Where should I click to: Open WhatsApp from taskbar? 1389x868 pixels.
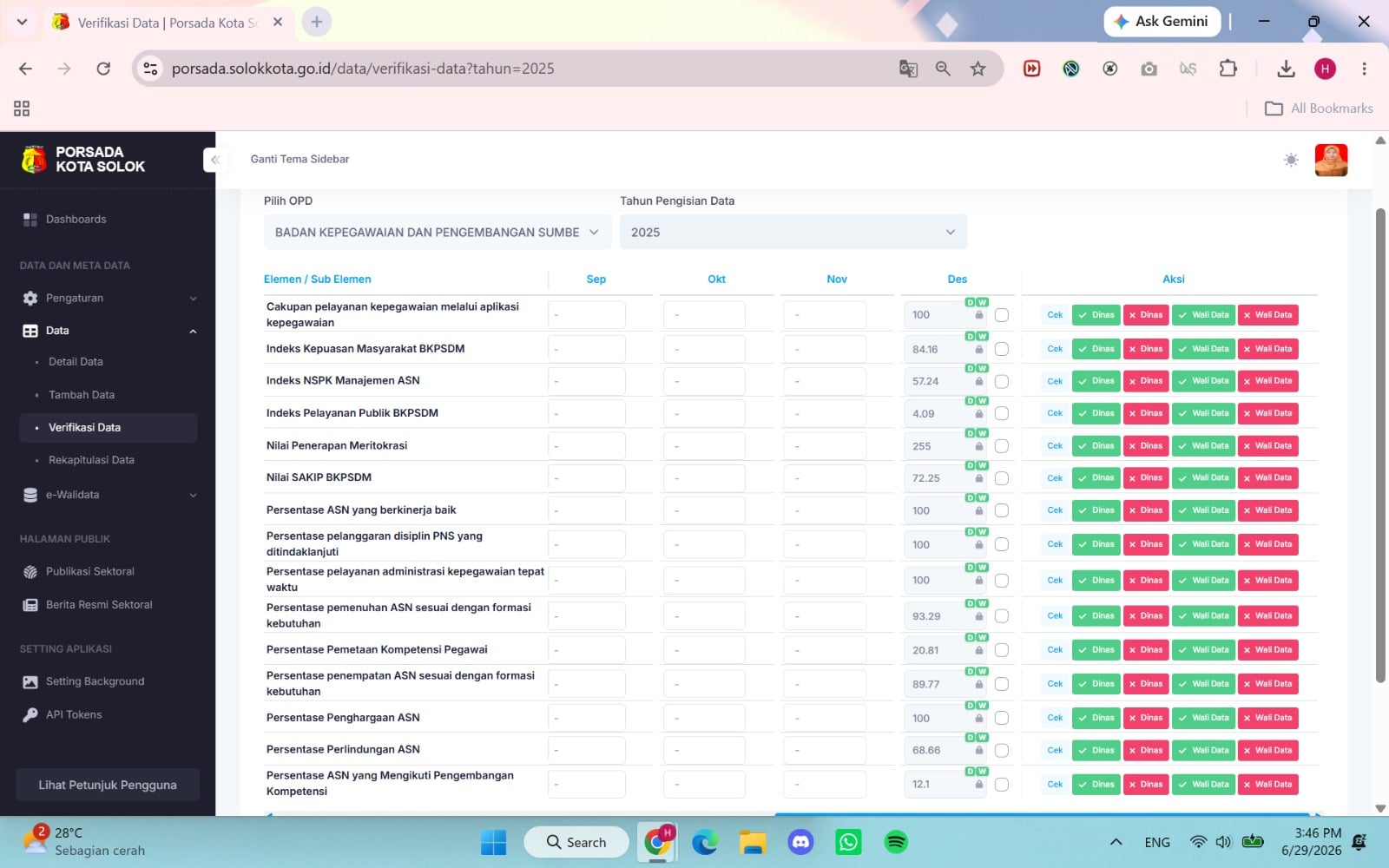tap(848, 842)
